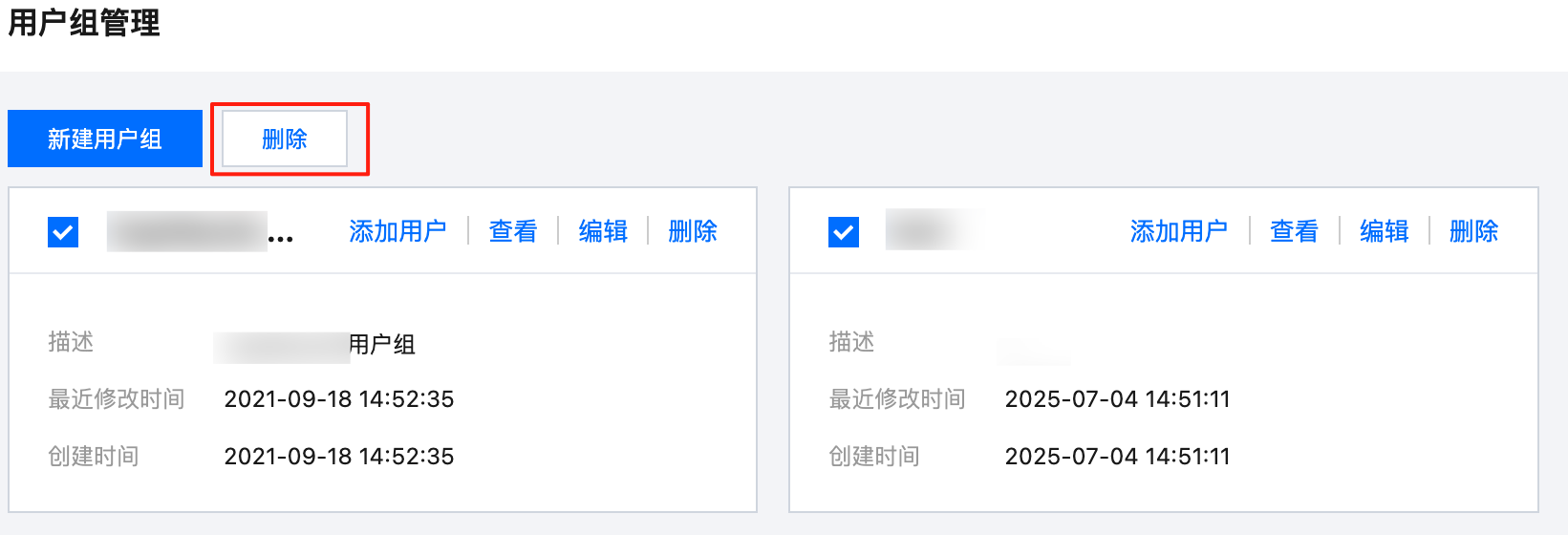The height and width of the screenshot is (535, 1568).
Task: Select 编辑 on the 2025 group card
Action: pos(1384,231)
